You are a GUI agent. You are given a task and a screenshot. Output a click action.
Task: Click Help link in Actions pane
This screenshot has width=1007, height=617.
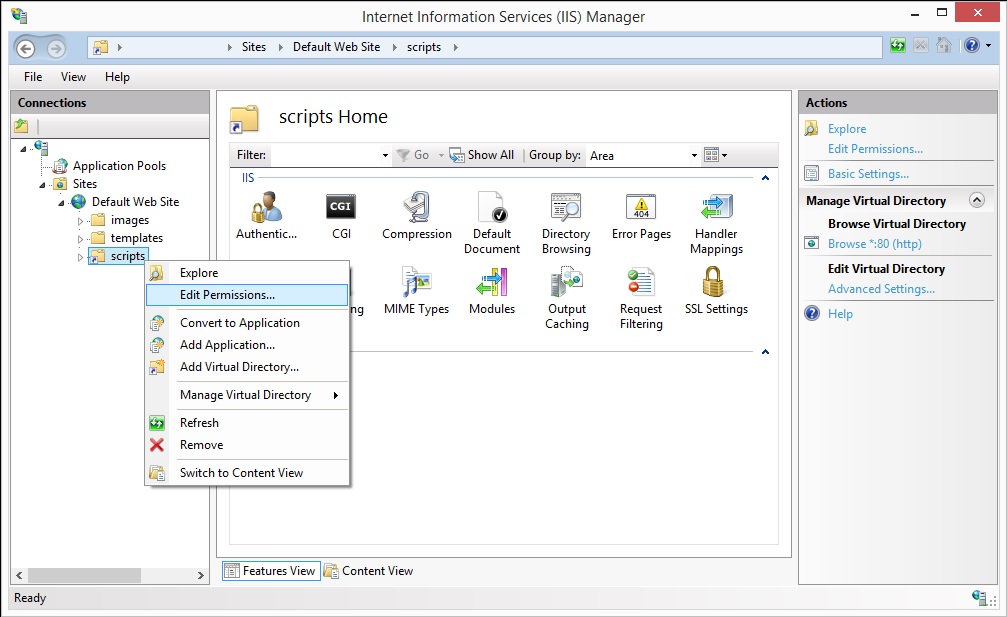[x=840, y=314]
